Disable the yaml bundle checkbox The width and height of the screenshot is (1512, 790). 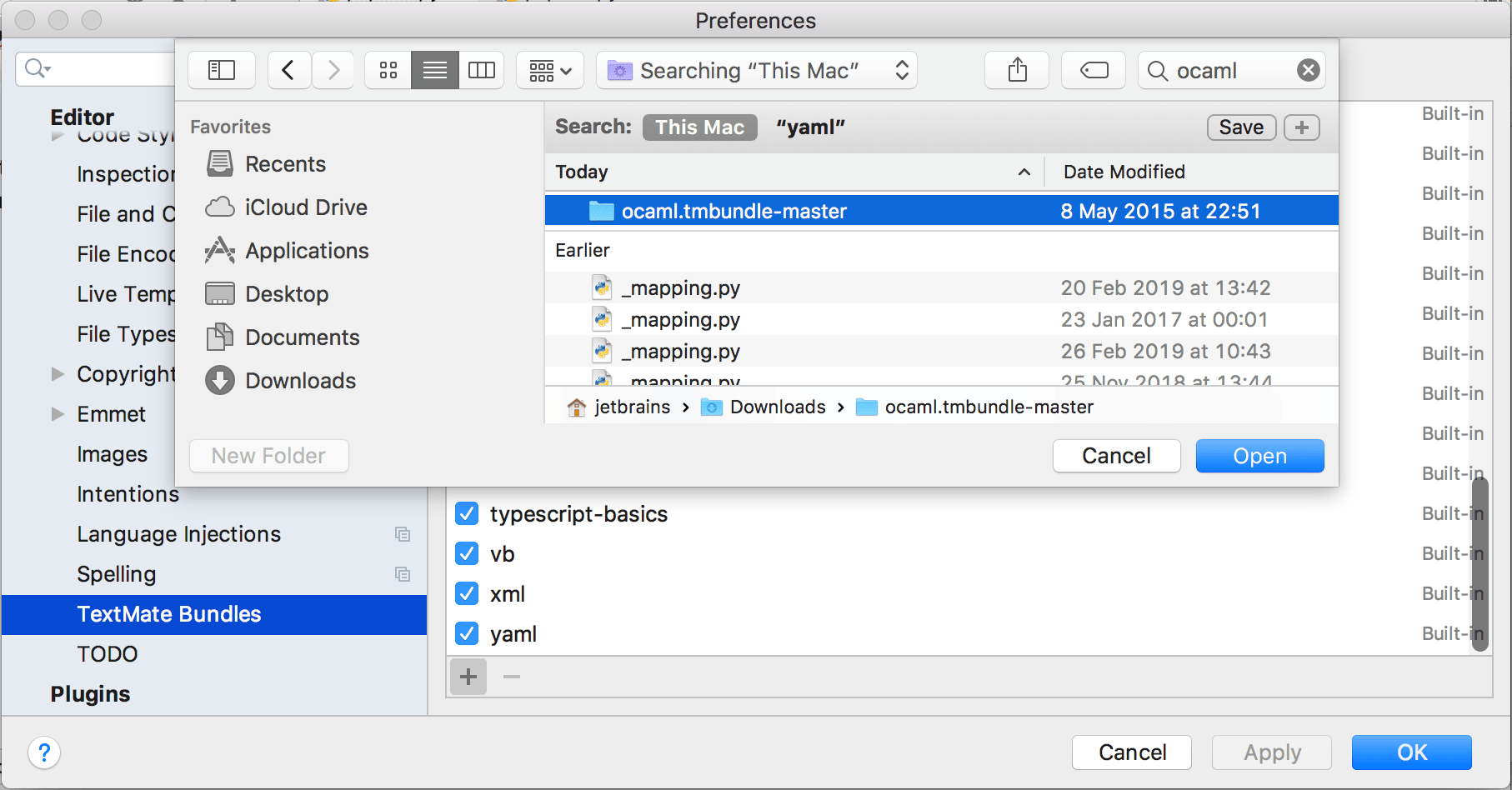point(468,634)
